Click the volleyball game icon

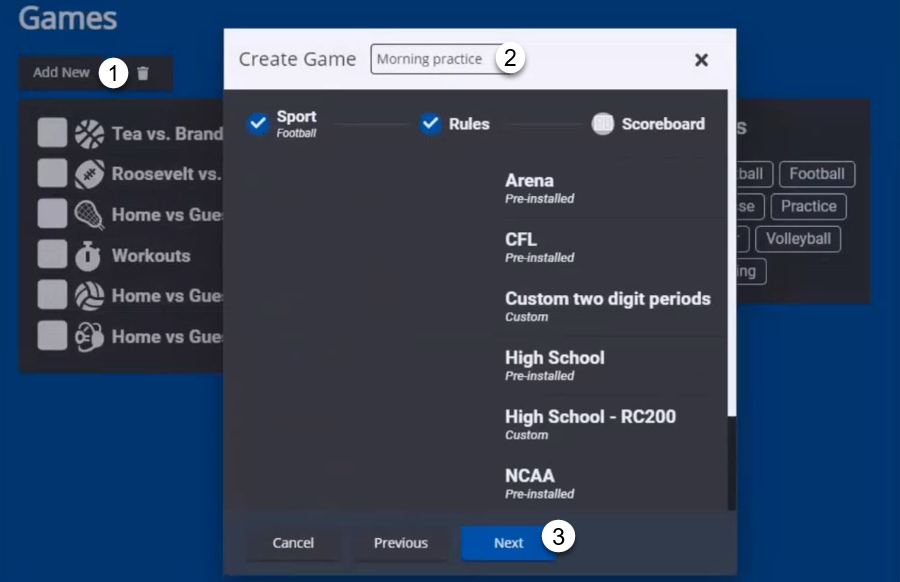89,296
